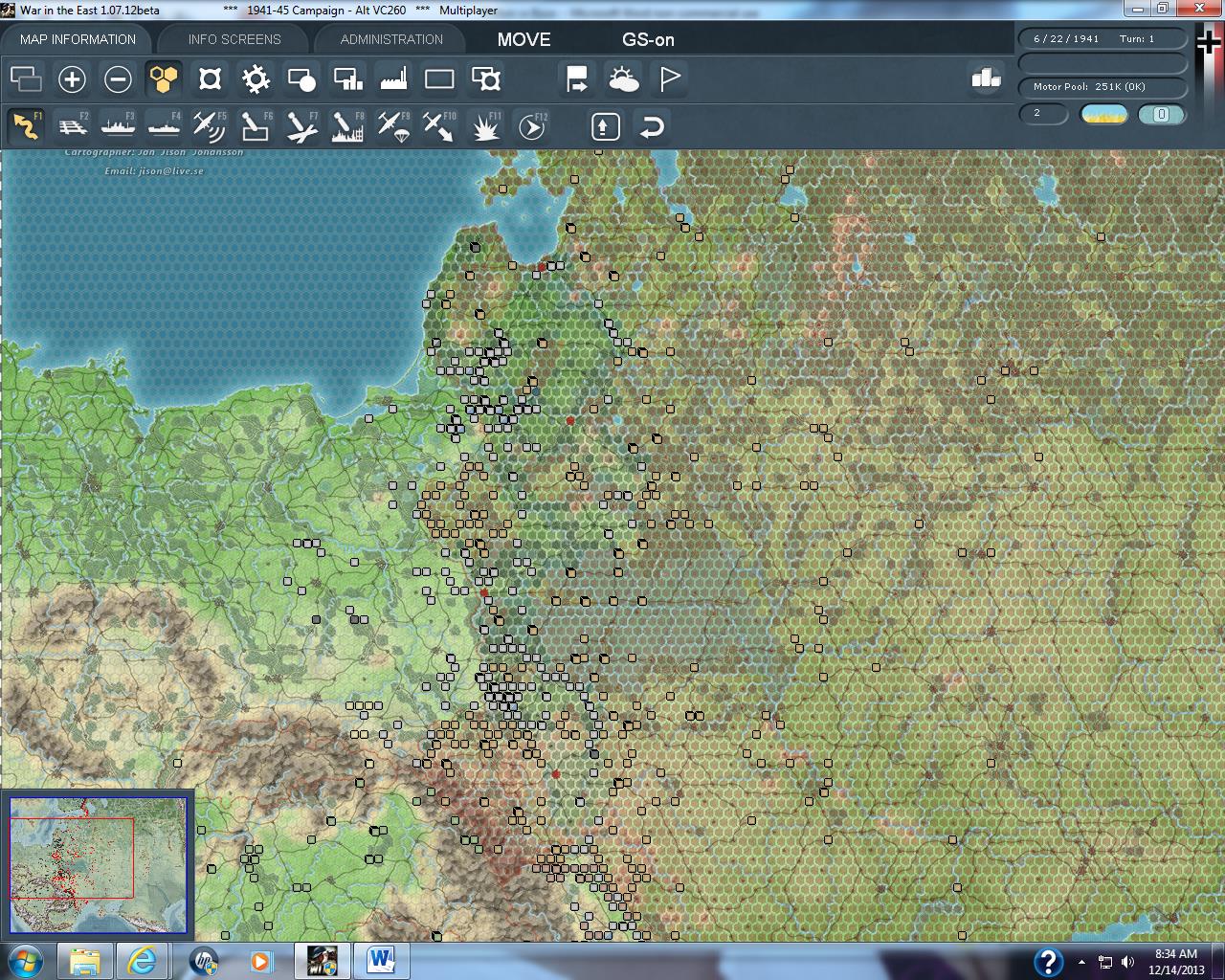The width and height of the screenshot is (1225, 980).
Task: Switch to the INFO SCREENS tab
Action: (x=234, y=39)
